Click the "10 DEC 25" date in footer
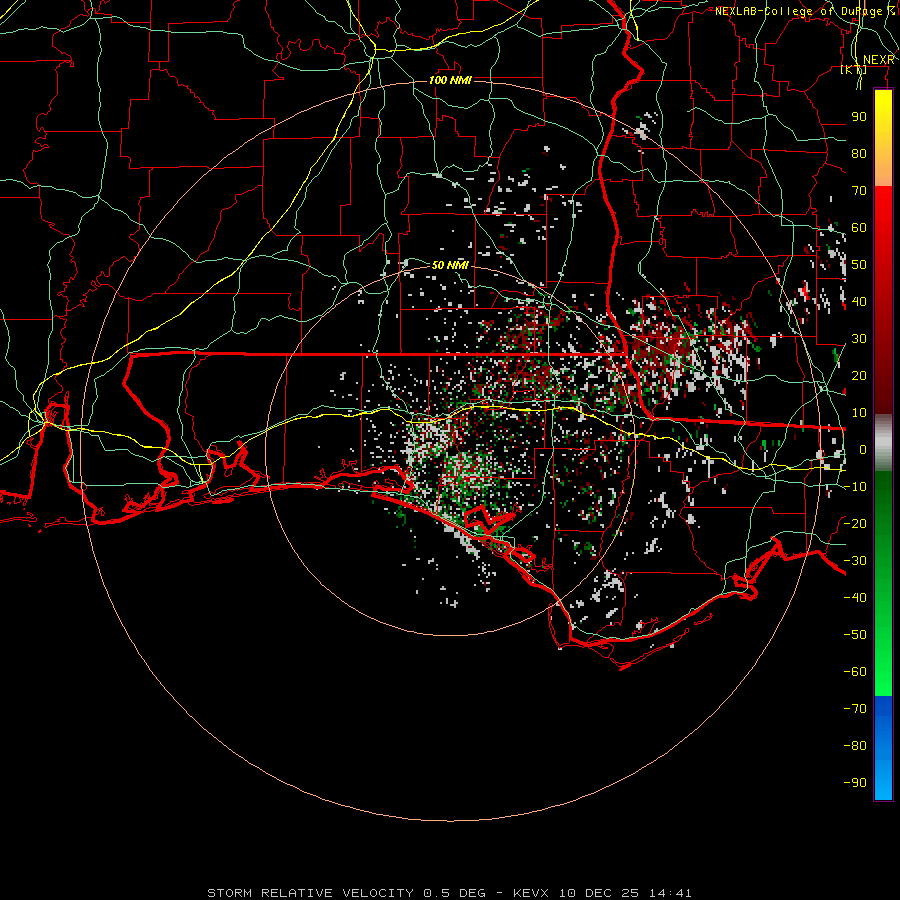900x900 pixels. (599, 893)
